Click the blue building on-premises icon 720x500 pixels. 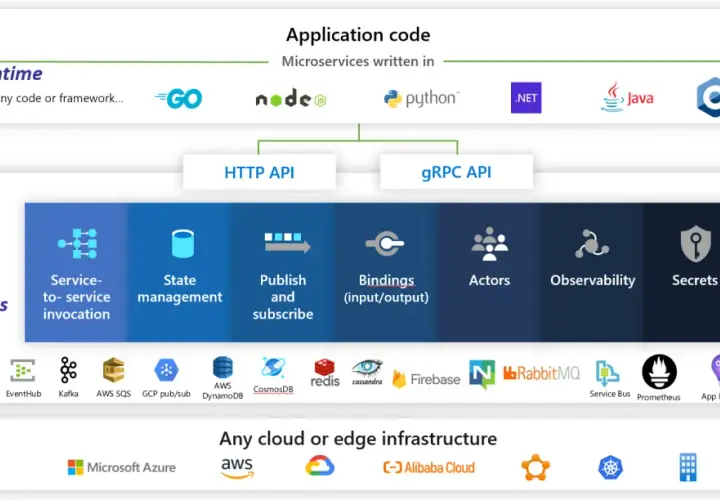[x=688, y=467]
